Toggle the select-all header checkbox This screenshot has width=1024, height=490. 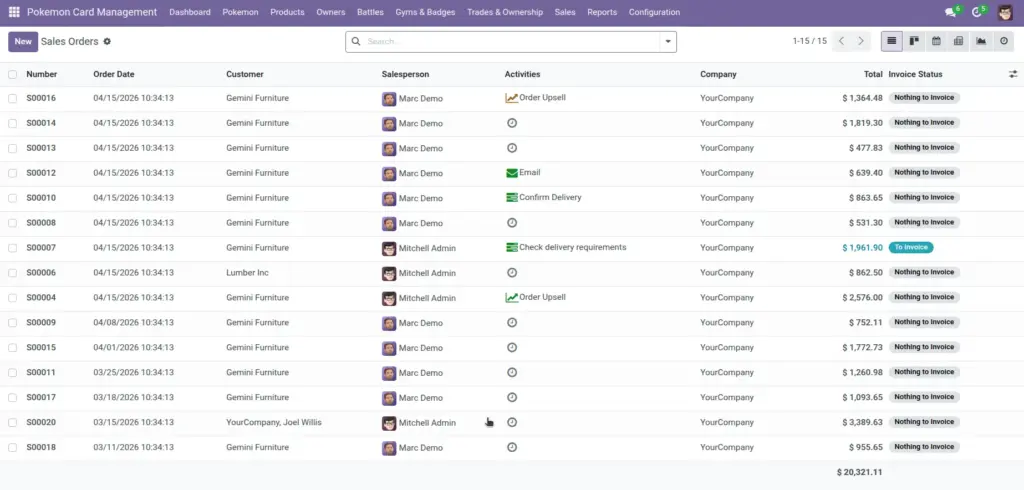click(12, 74)
